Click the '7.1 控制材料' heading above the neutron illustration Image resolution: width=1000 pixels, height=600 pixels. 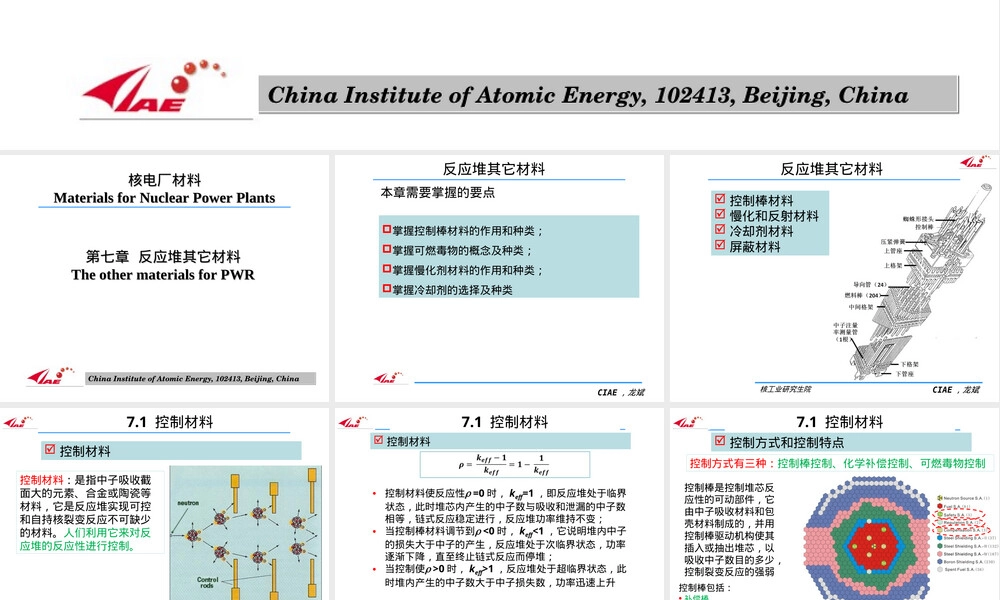pos(170,422)
